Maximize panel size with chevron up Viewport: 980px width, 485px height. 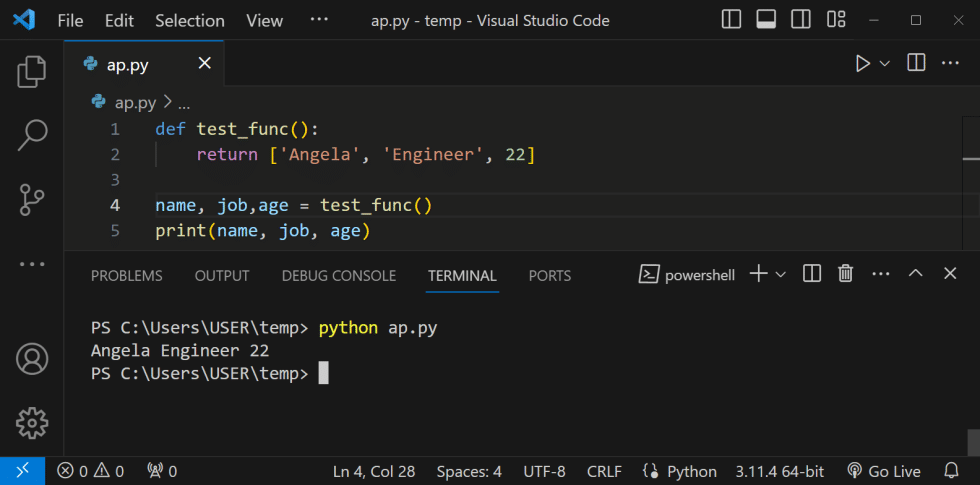coord(916,274)
